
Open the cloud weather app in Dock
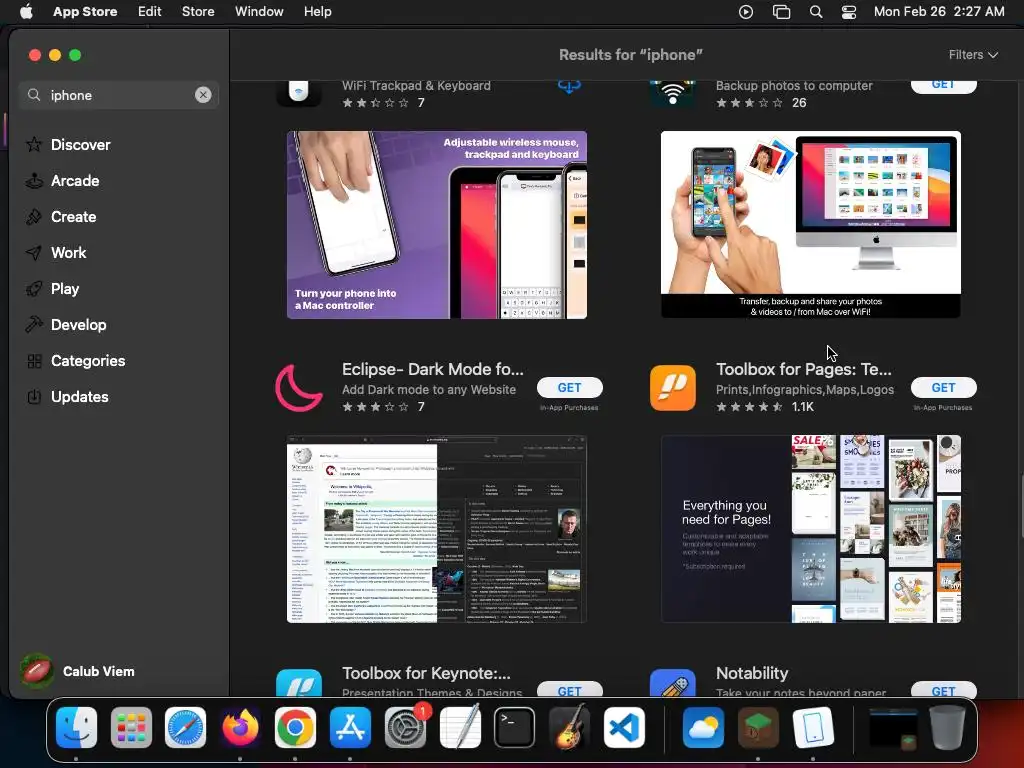(x=703, y=728)
